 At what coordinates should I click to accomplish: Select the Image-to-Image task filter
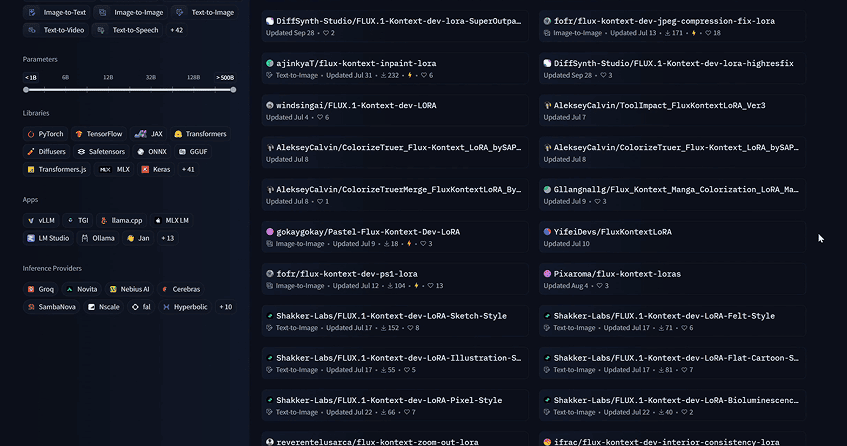tap(131, 12)
